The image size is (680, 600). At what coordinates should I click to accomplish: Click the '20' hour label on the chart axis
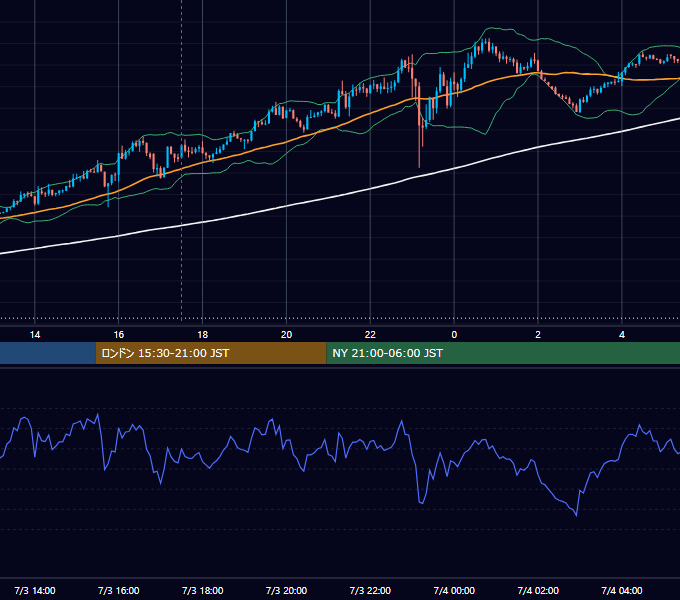(x=286, y=335)
